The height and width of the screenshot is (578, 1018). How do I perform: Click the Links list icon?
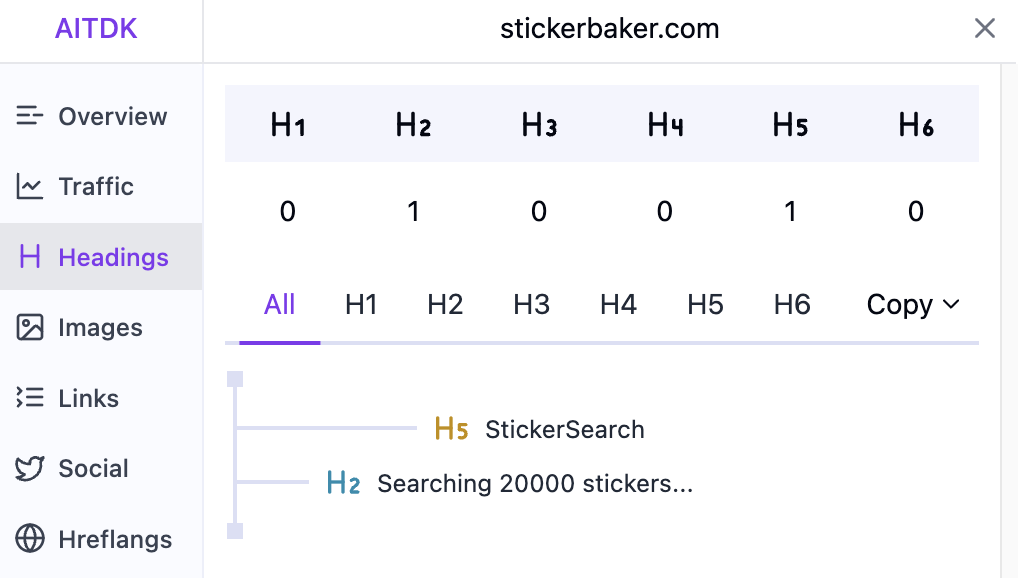[x=30, y=398]
